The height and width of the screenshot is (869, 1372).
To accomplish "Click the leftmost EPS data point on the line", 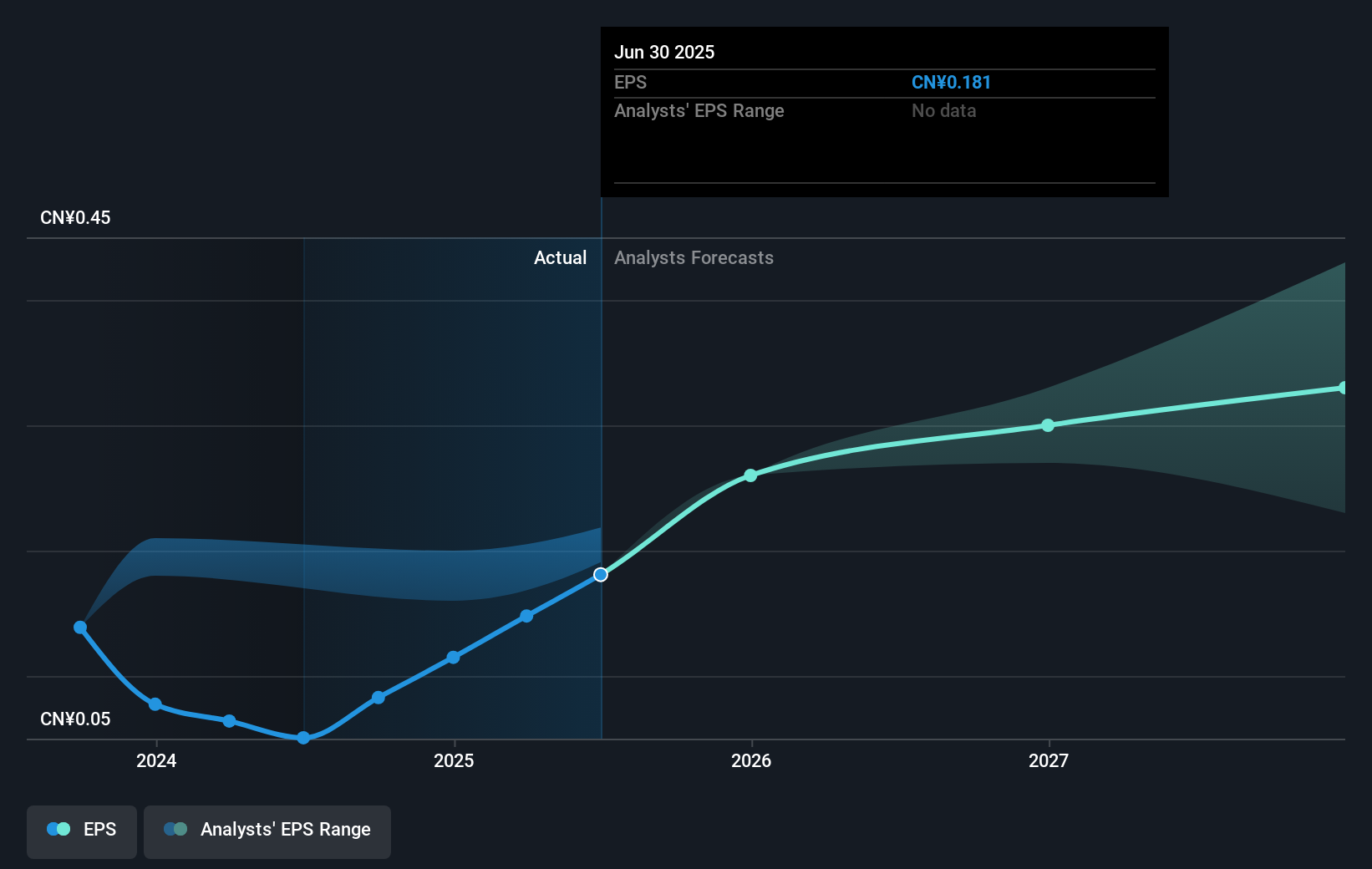I will [x=80, y=628].
